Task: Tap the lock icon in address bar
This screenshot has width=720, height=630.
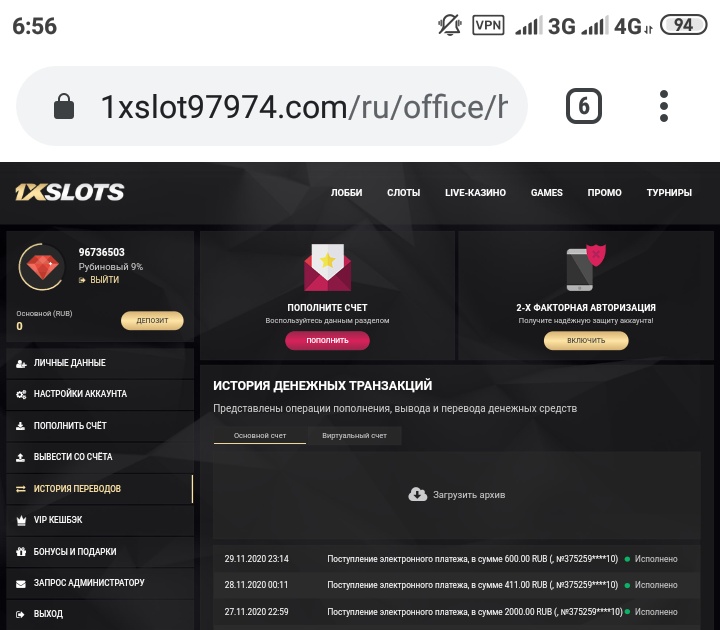Action: coord(64,106)
